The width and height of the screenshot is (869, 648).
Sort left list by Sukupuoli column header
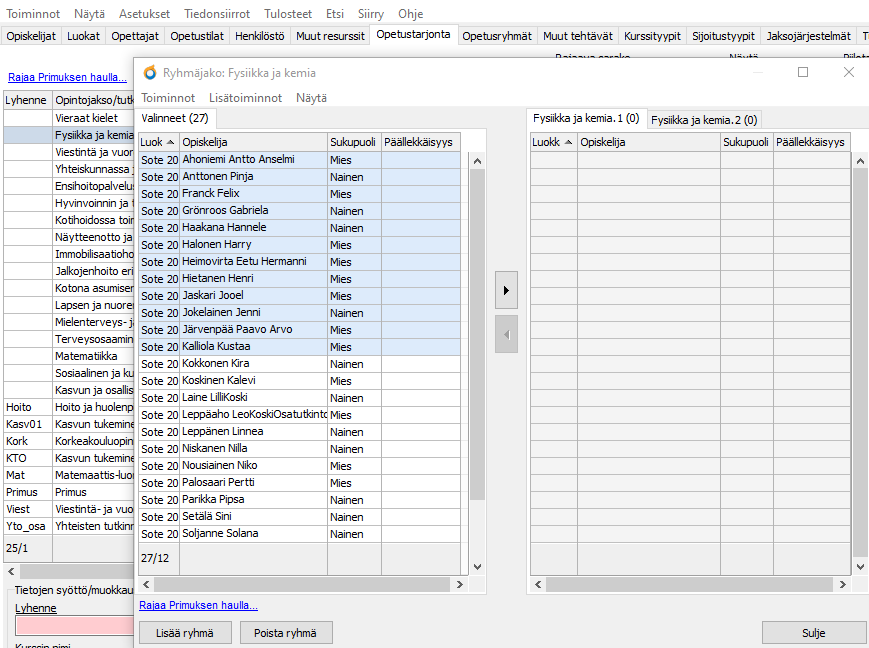tap(353, 142)
